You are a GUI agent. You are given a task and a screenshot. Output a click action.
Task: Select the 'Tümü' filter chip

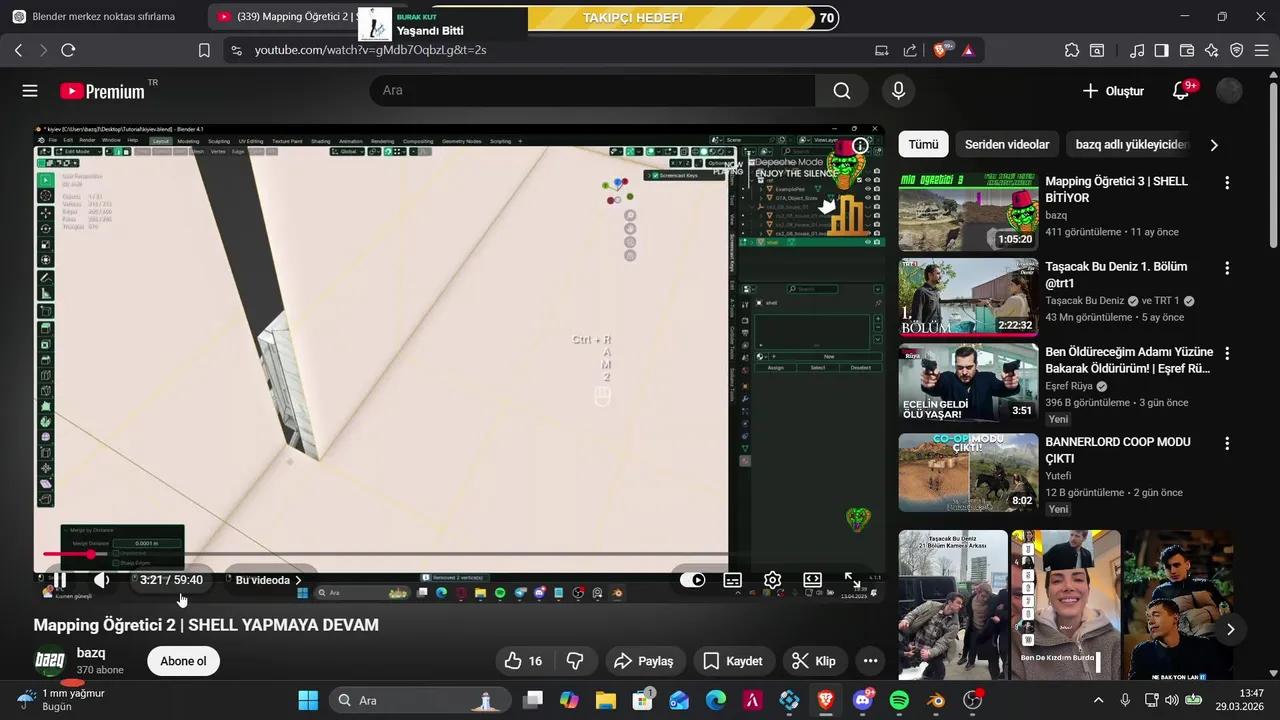pos(923,145)
